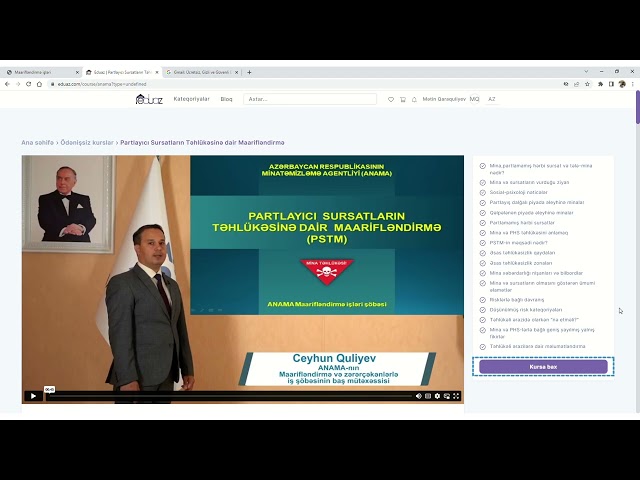Reload the current page
The width and height of the screenshot is (640, 480).
29,84
